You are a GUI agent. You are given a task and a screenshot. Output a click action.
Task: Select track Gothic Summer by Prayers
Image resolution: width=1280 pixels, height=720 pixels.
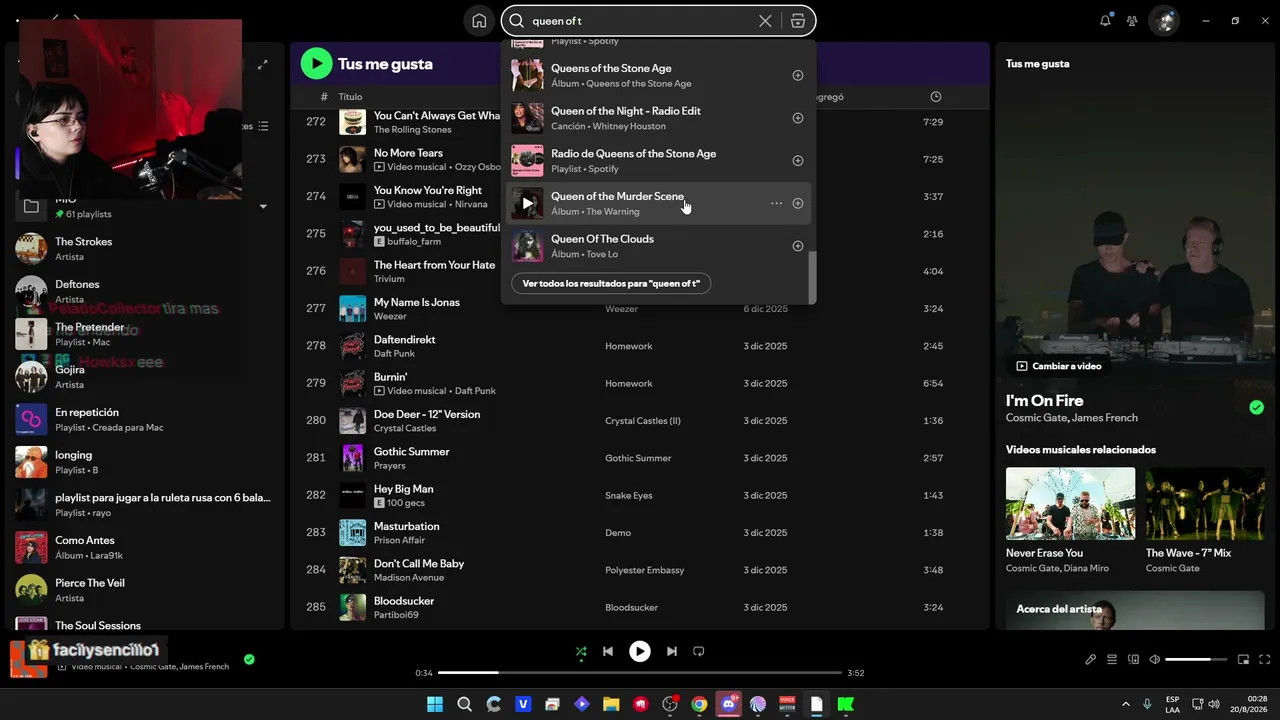pyautogui.click(x=640, y=458)
